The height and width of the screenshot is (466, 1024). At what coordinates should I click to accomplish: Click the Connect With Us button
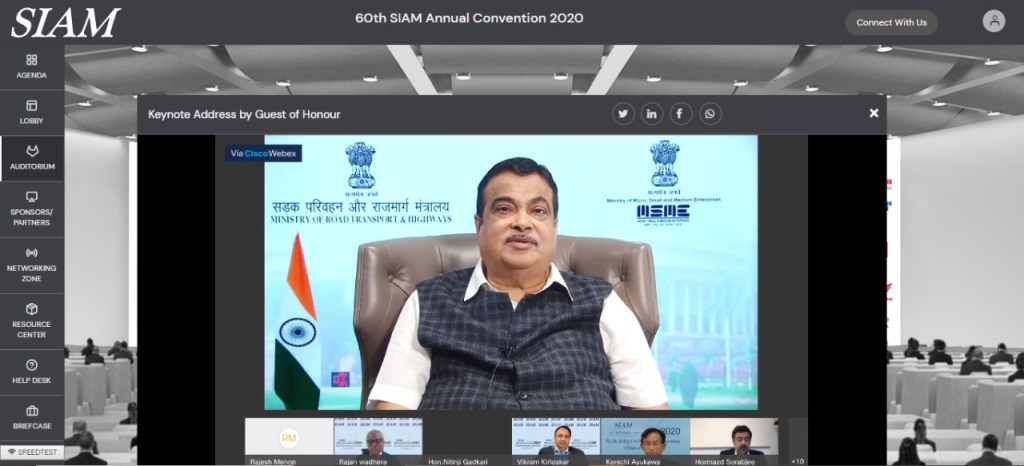pos(891,22)
